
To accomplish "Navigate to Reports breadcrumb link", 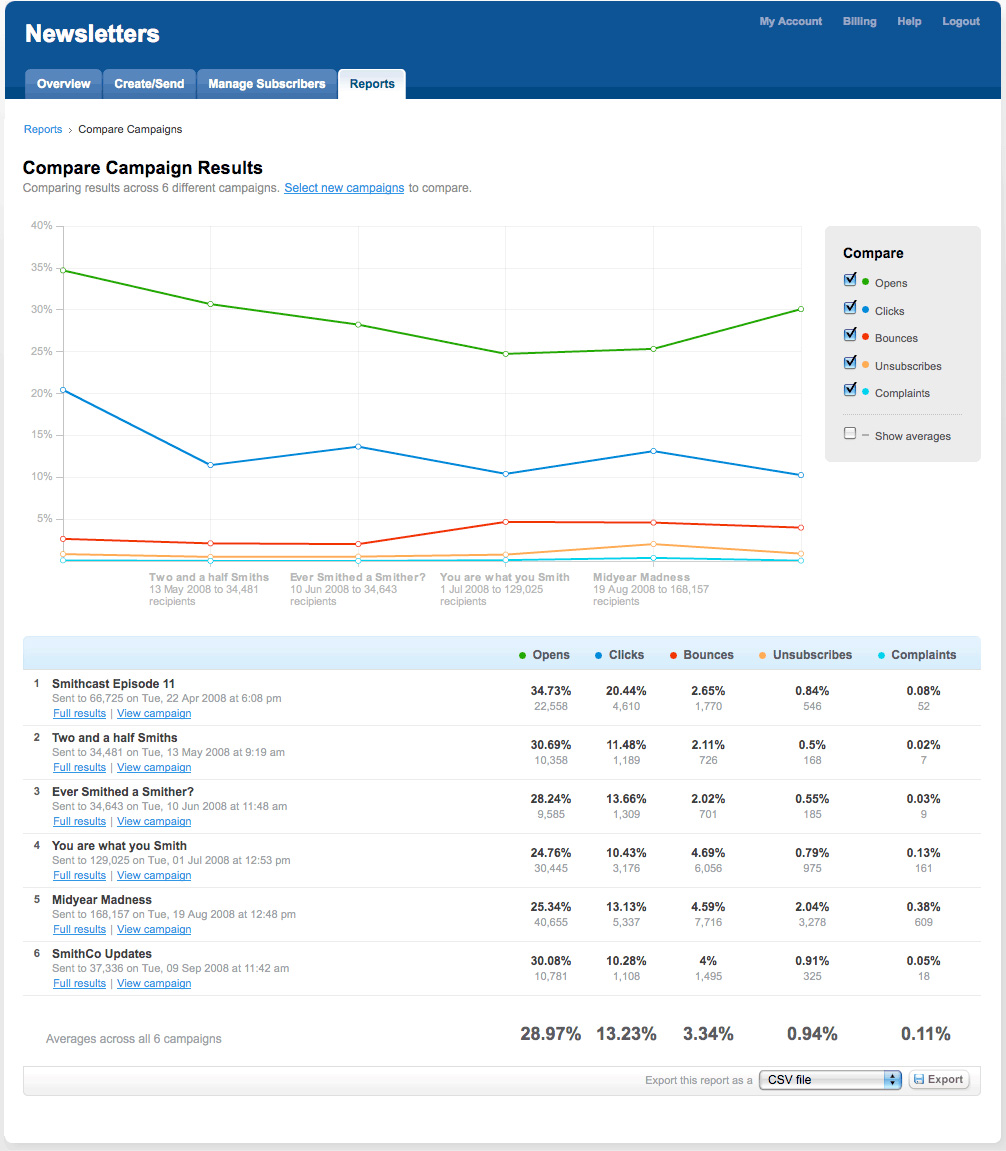I will coord(43,129).
